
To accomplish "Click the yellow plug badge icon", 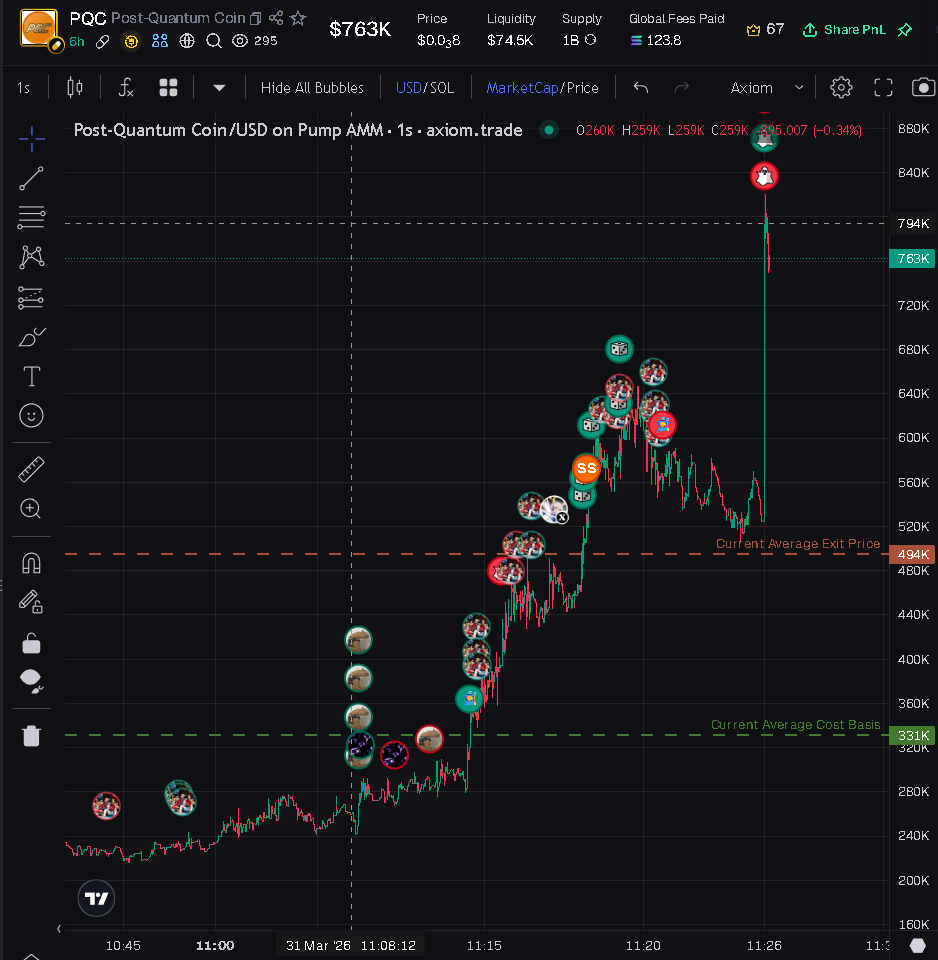I will pyautogui.click(x=130, y=42).
